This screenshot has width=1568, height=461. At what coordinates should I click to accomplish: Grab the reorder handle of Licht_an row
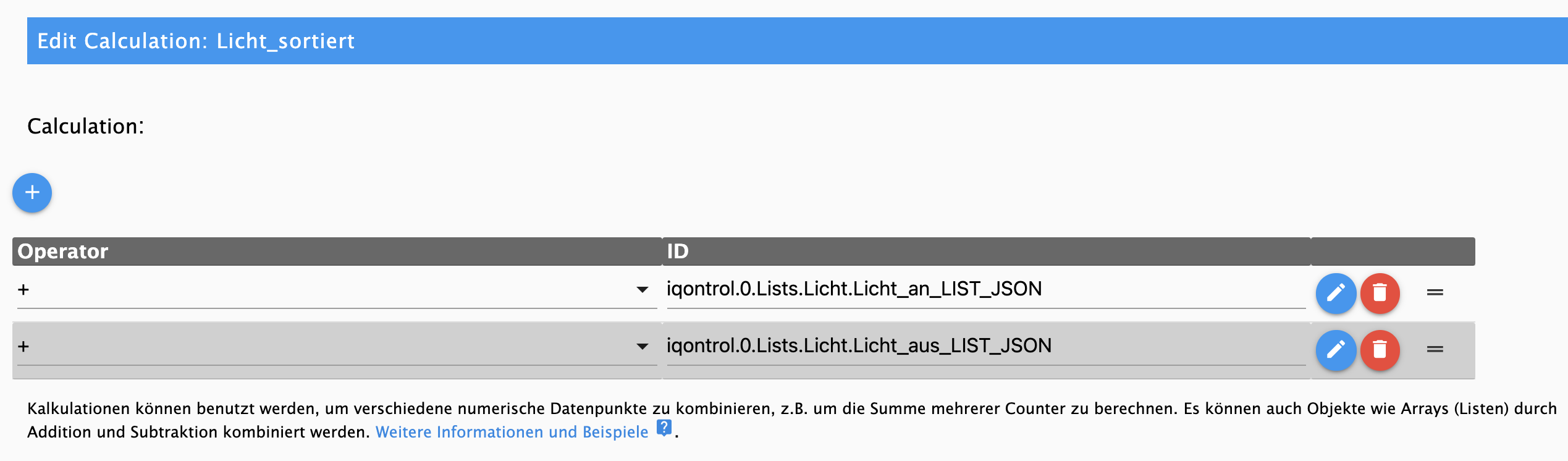pyautogui.click(x=1435, y=292)
